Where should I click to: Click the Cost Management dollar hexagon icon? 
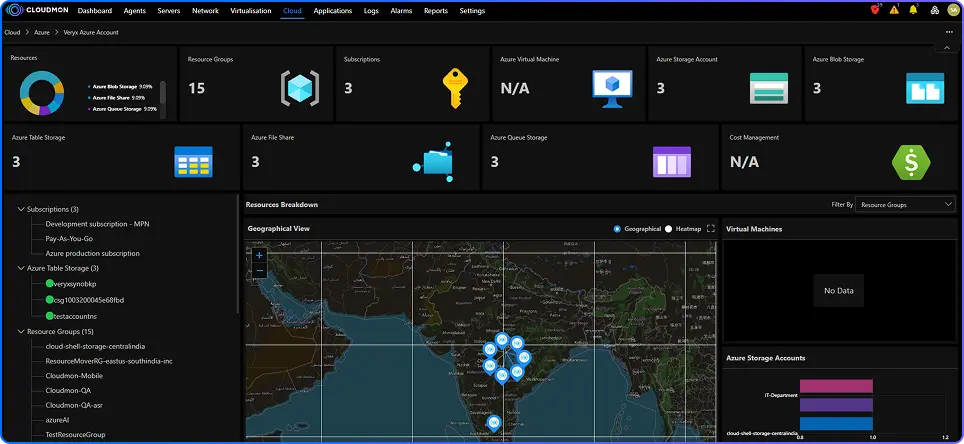tap(911, 162)
